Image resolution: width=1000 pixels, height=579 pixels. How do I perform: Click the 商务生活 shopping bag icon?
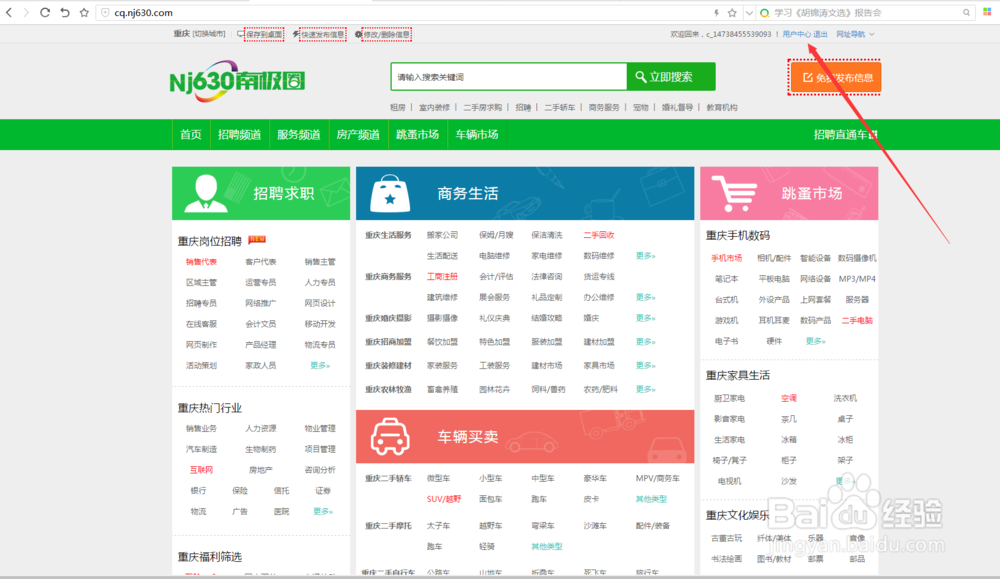pyautogui.click(x=389, y=191)
